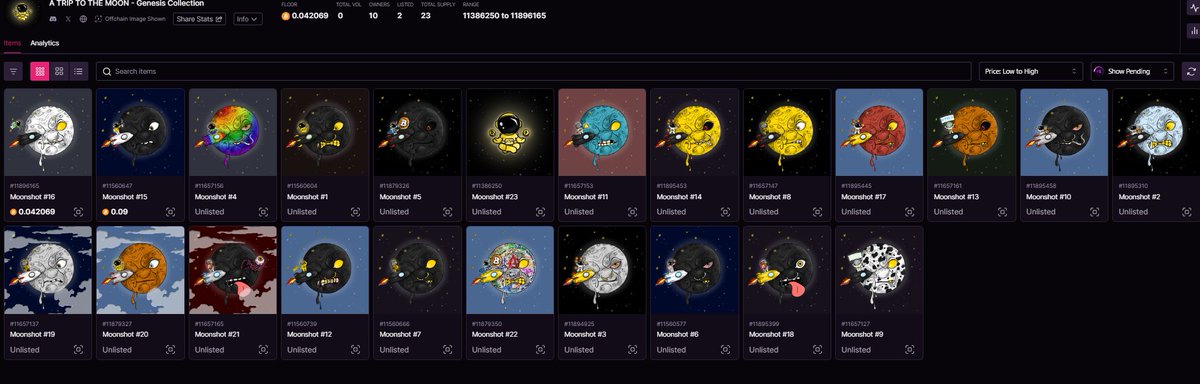Image resolution: width=1200 pixels, height=384 pixels.
Task: Open the Show Pending dropdown
Action: pos(1132,71)
